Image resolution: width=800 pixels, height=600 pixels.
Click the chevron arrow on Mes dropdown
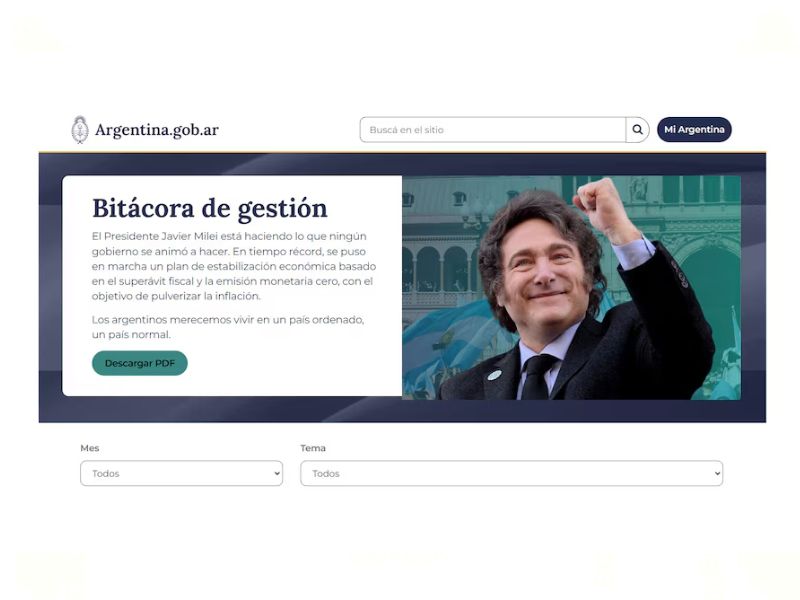point(277,473)
